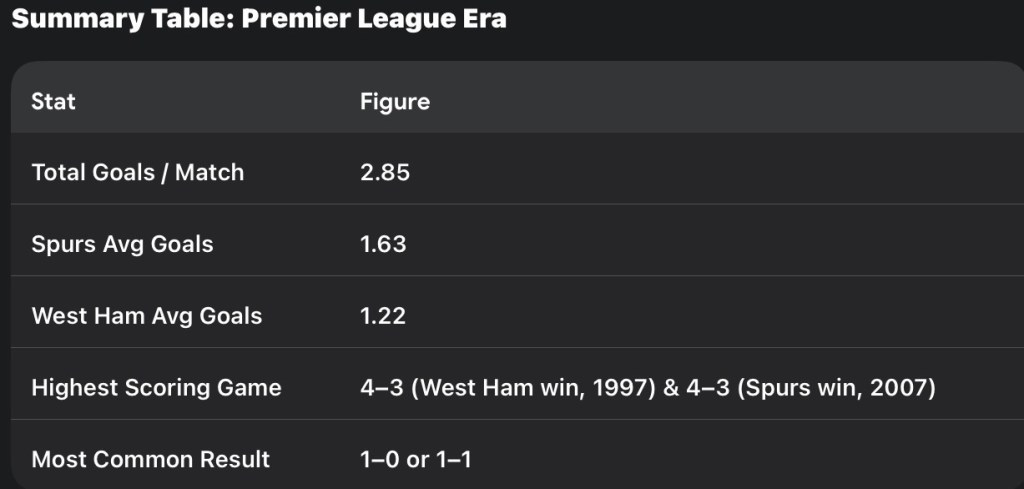
Task: Select the Spurs Avg Goals label
Action: 122,244
